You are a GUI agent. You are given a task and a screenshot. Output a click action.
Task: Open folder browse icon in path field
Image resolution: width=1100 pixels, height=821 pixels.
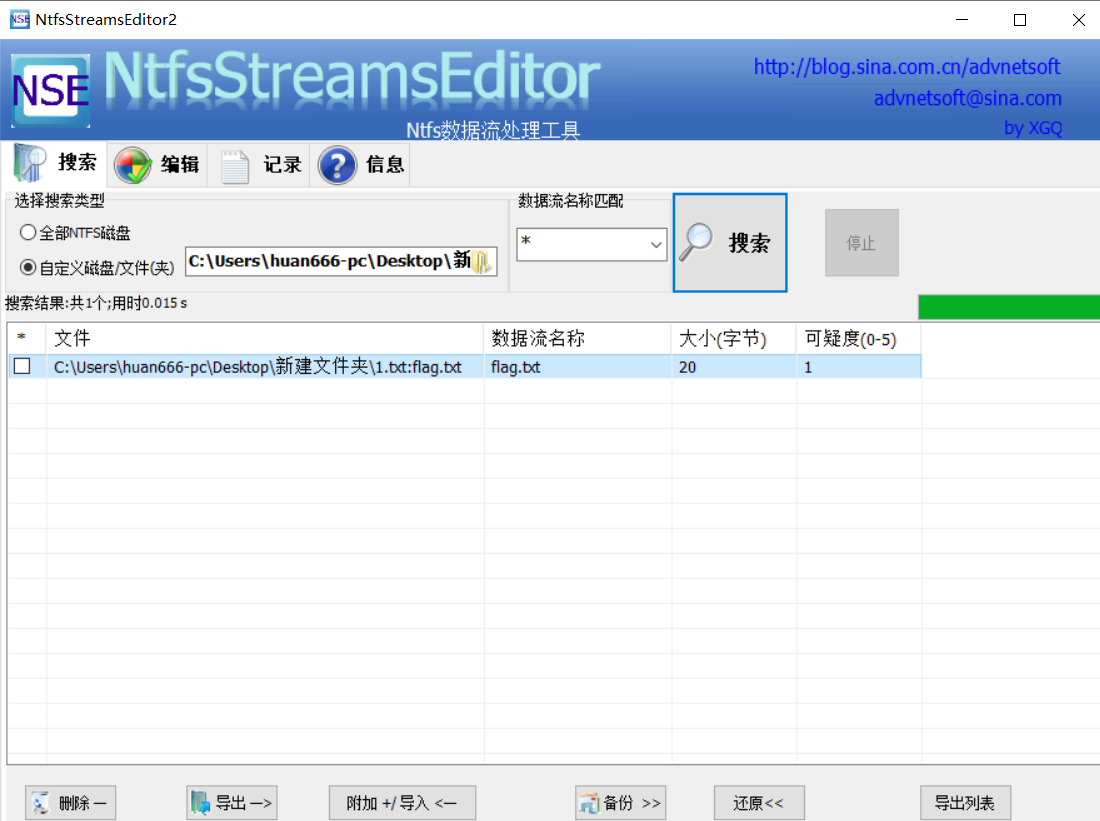click(482, 262)
